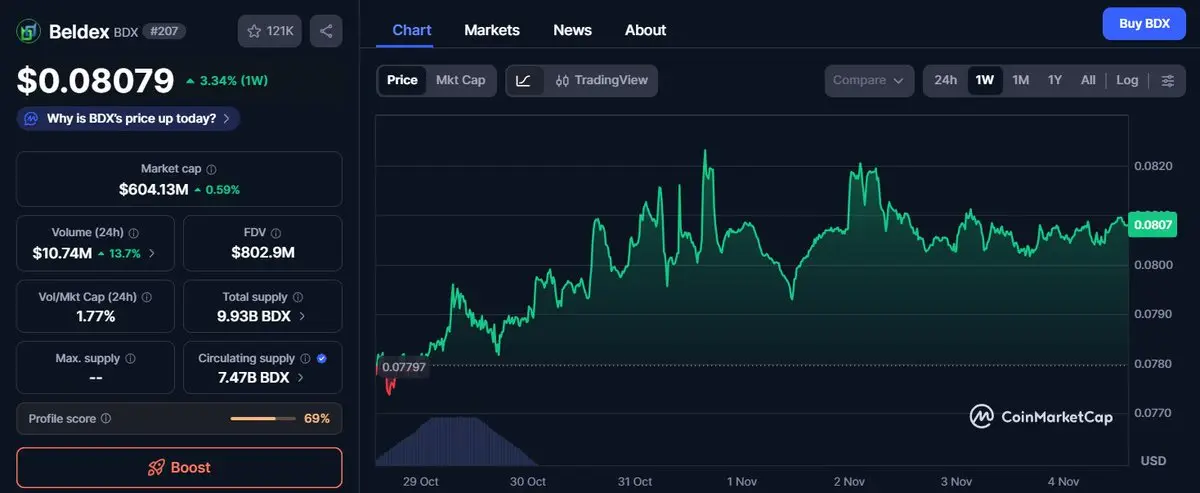Click Vol/Mkt Cap info icon

147,298
